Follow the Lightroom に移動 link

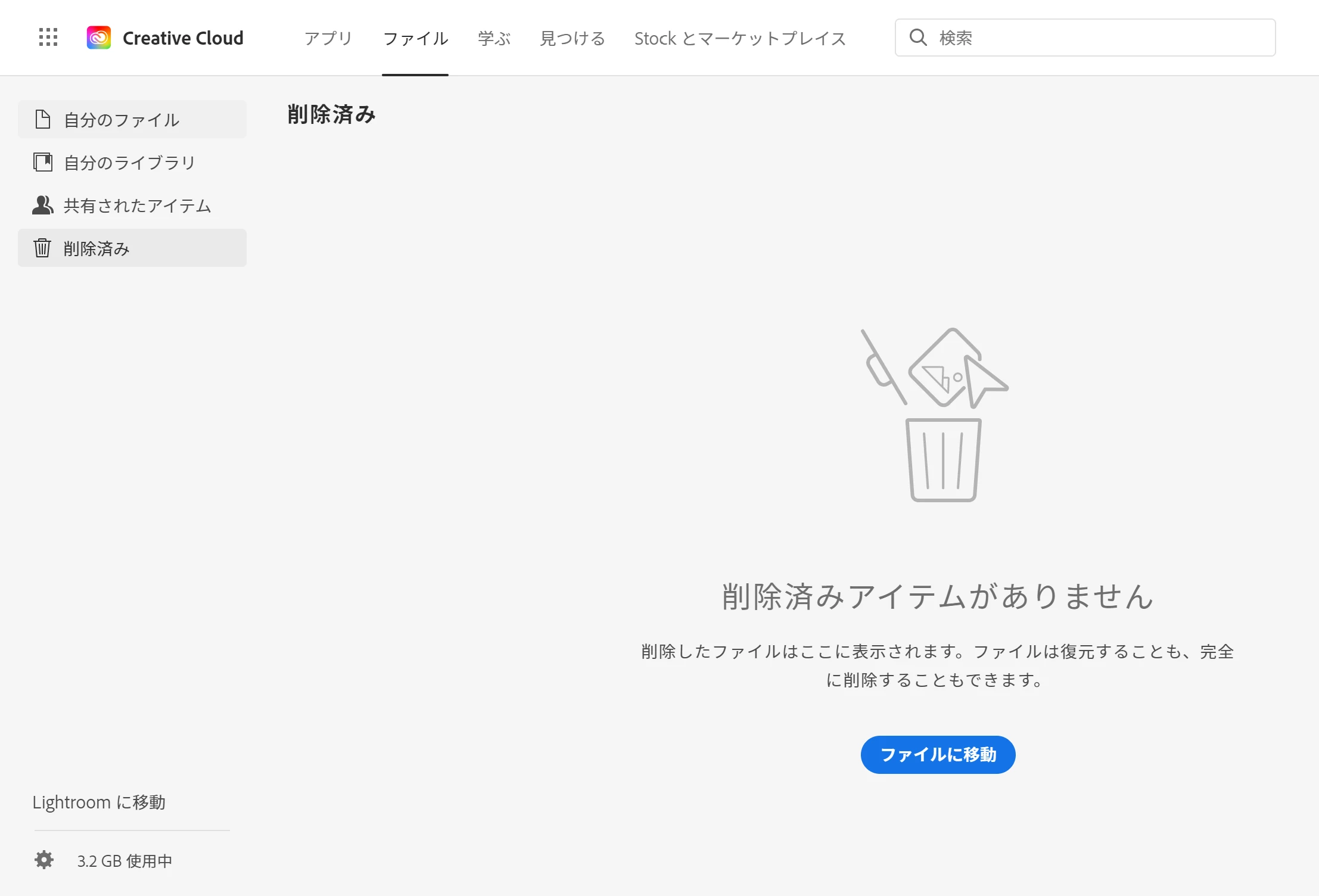(99, 802)
